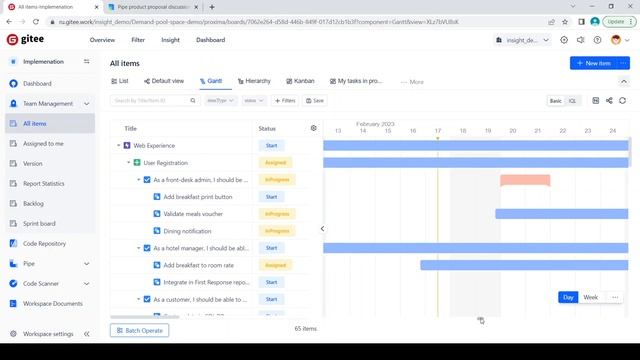
Task: Open the status filter dropdown
Action: (x=253, y=100)
